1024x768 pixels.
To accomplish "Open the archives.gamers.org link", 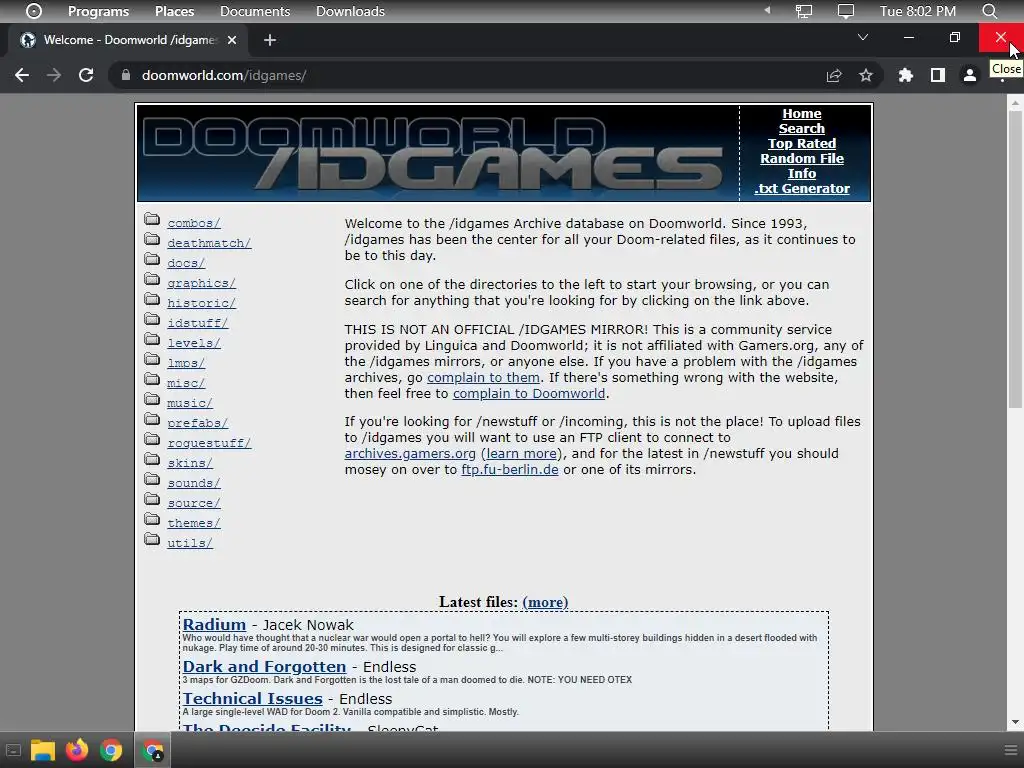I will pyautogui.click(x=410, y=454).
